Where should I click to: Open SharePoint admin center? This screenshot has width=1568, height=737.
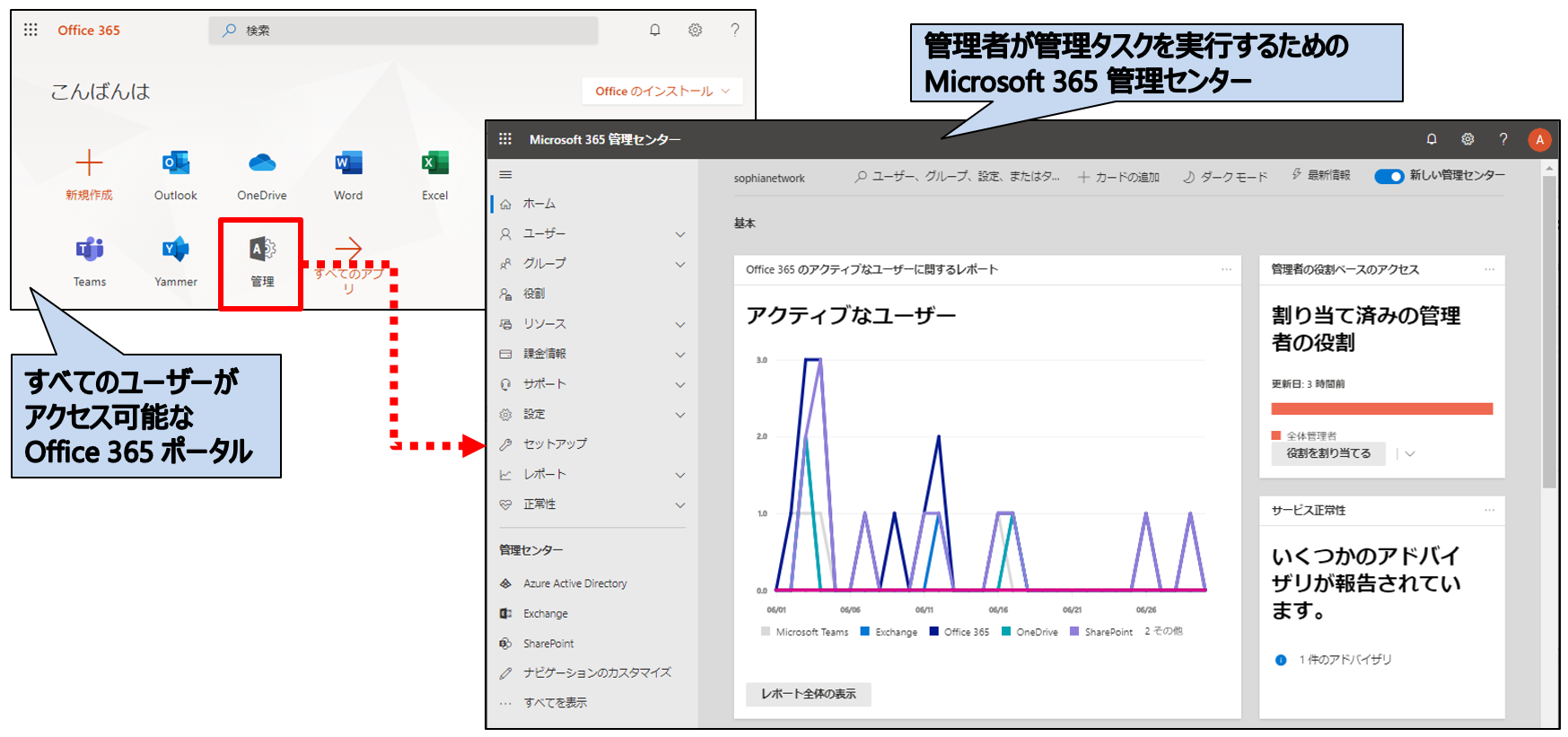pos(548,644)
